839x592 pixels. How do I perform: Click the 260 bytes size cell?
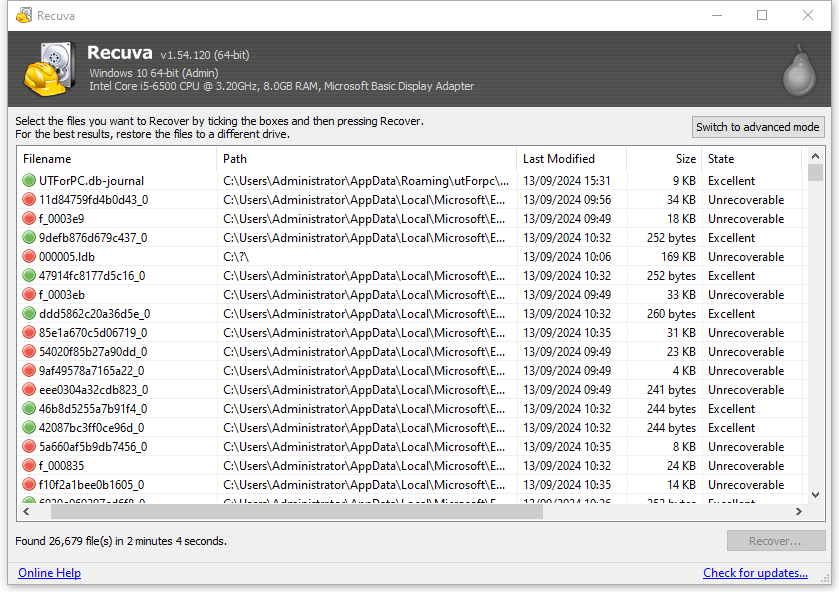click(672, 314)
